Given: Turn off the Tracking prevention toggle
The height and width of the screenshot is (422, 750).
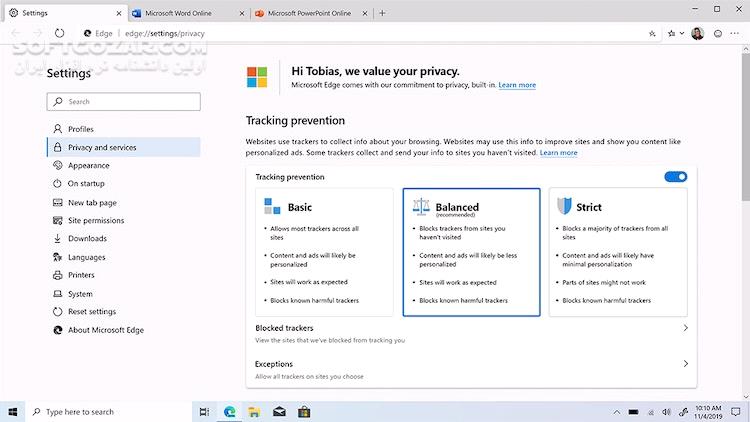Looking at the screenshot, I should [675, 177].
